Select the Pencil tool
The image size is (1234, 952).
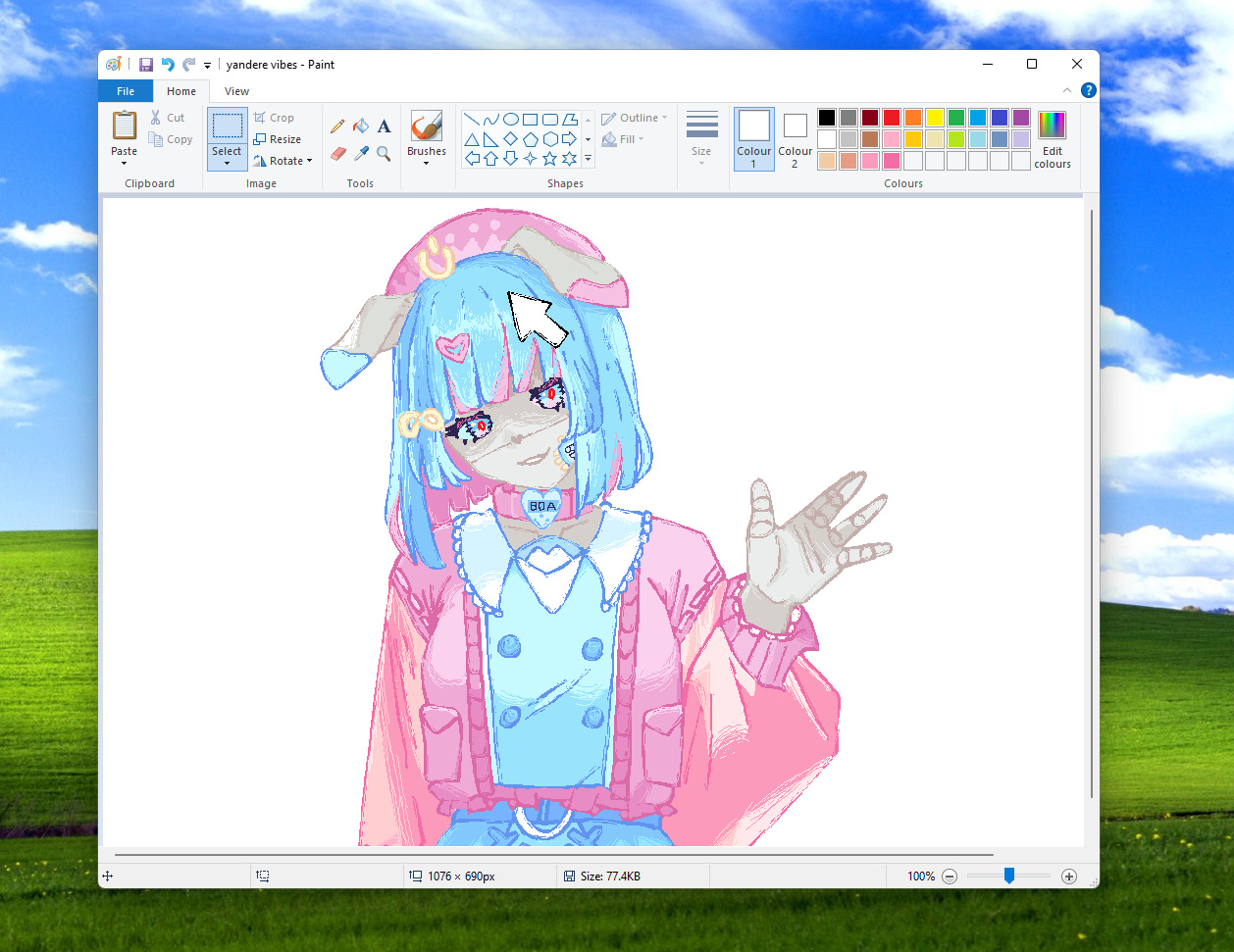click(337, 125)
